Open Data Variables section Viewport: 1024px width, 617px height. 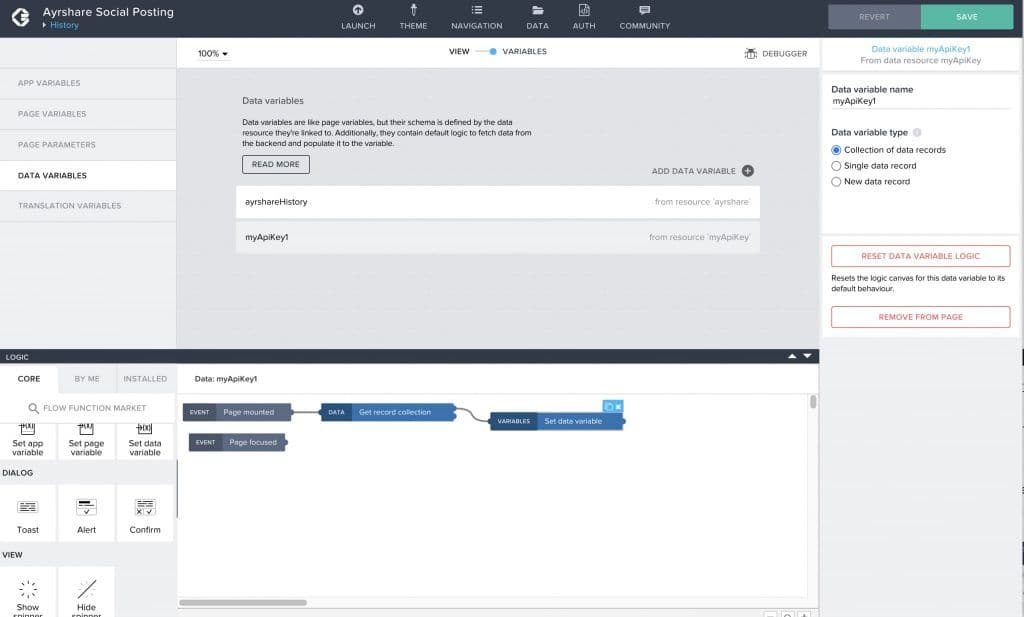(88, 175)
